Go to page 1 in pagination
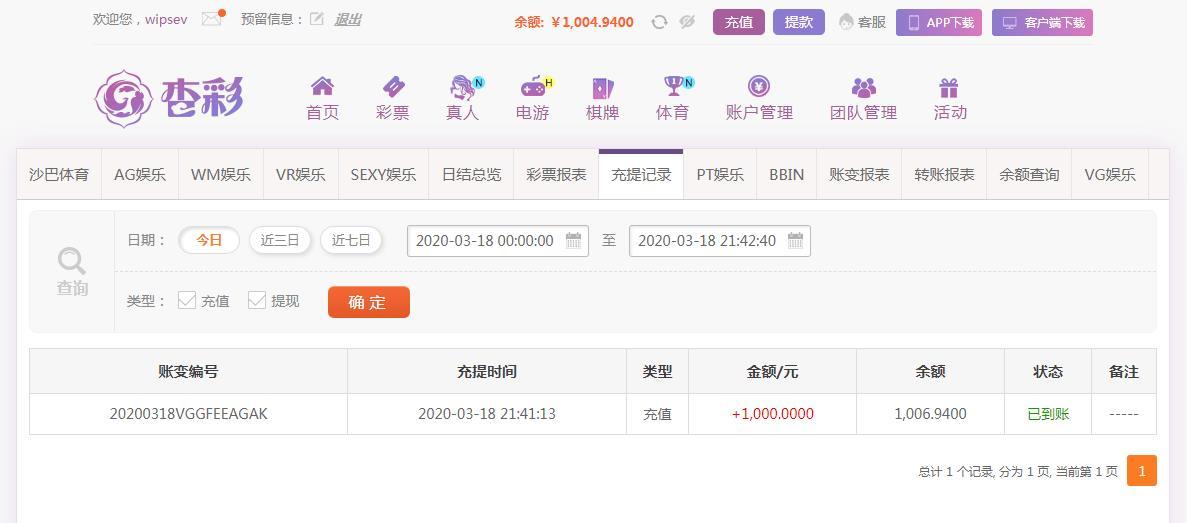The width and height of the screenshot is (1187, 523). click(1142, 471)
